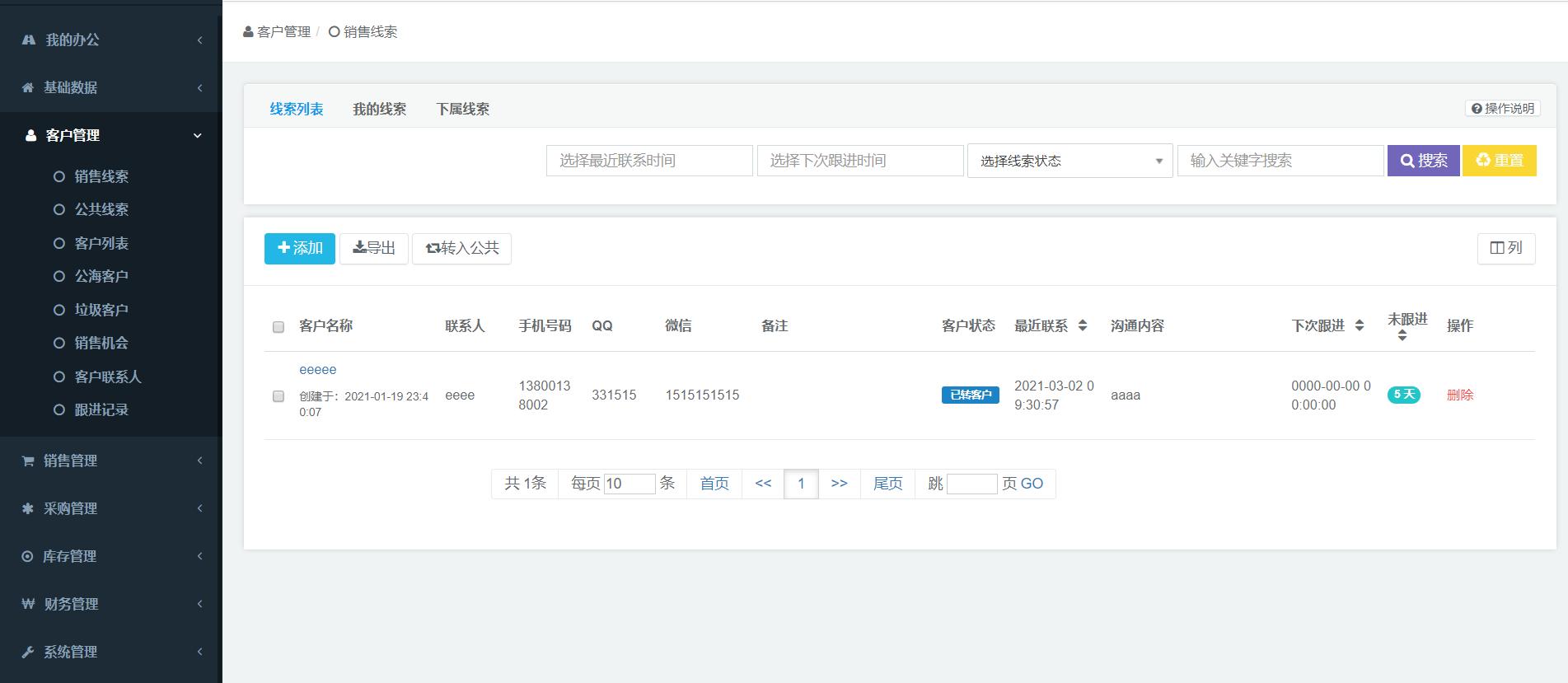
Task: Sort by 下次跟进 using its sort arrows
Action: pos(1360,325)
